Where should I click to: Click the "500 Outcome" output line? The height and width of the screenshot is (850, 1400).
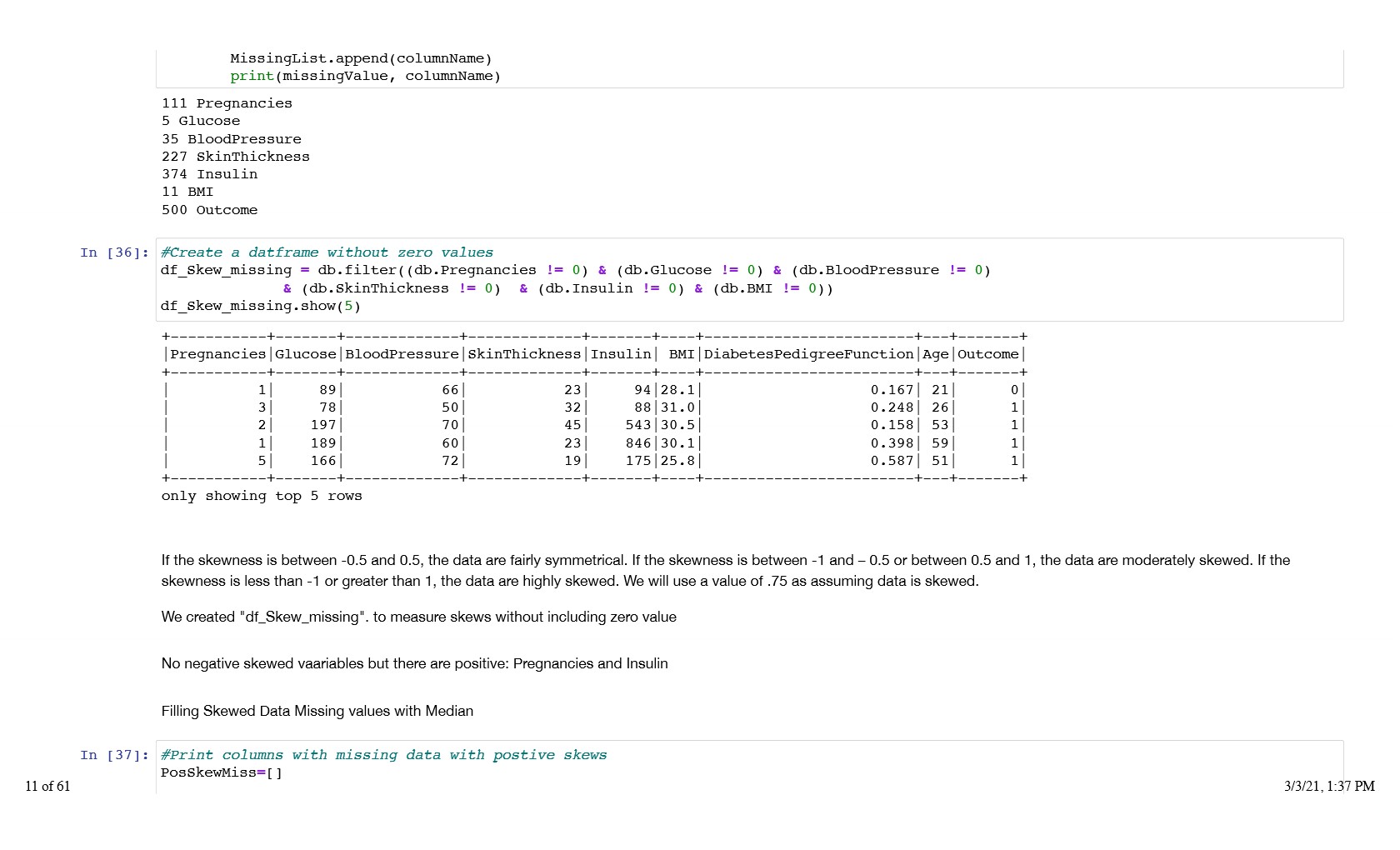[209, 210]
